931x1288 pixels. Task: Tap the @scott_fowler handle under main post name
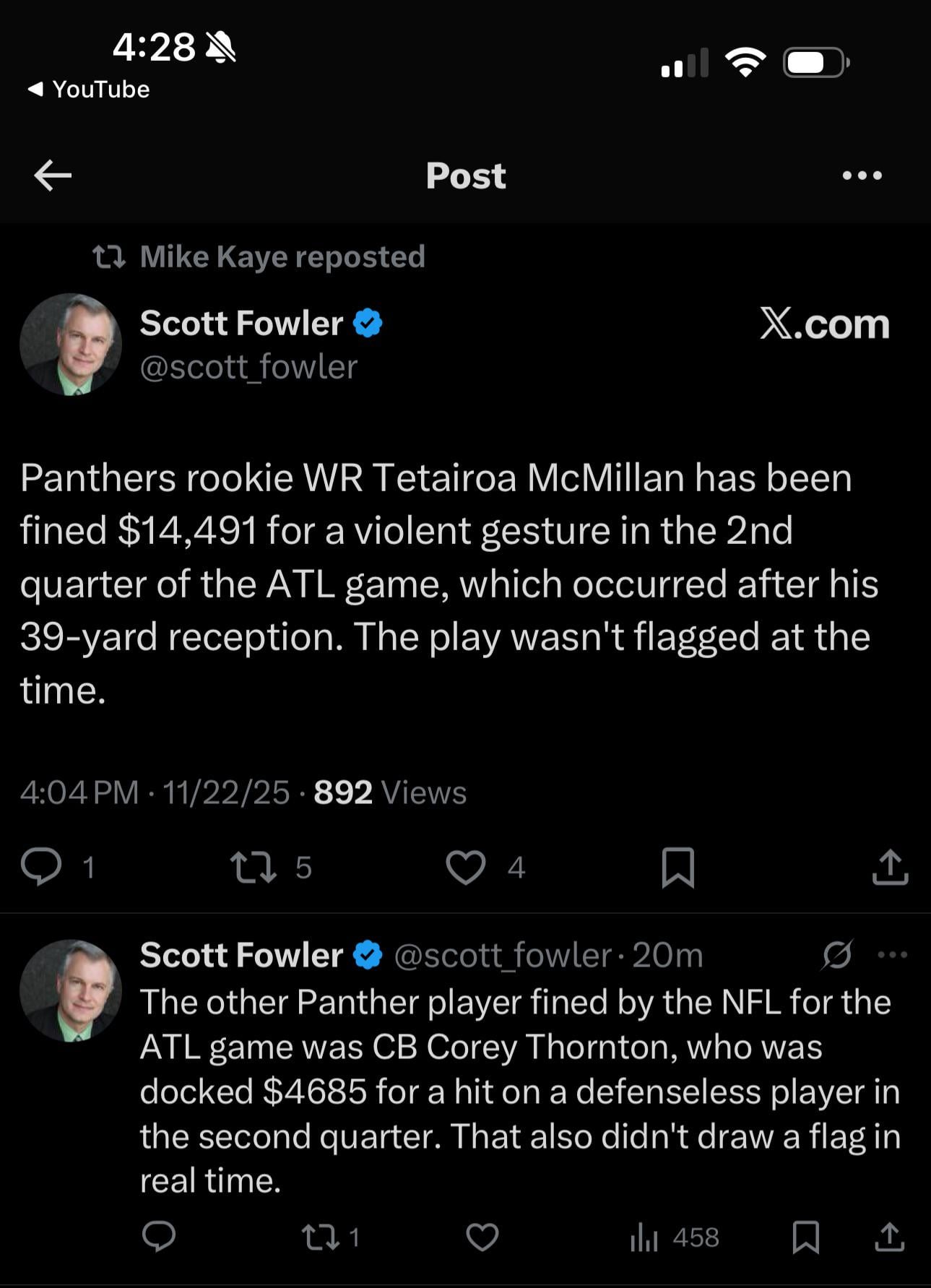coord(248,367)
